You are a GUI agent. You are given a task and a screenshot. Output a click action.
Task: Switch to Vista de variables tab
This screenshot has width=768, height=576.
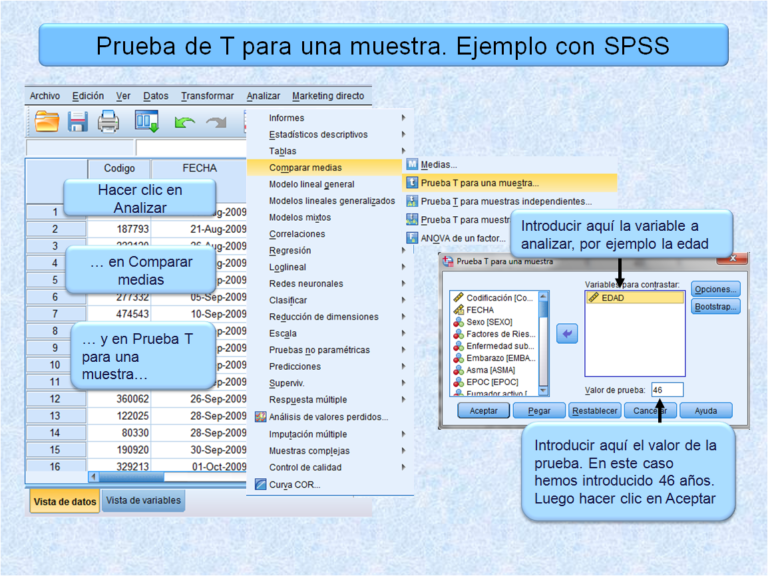144,501
